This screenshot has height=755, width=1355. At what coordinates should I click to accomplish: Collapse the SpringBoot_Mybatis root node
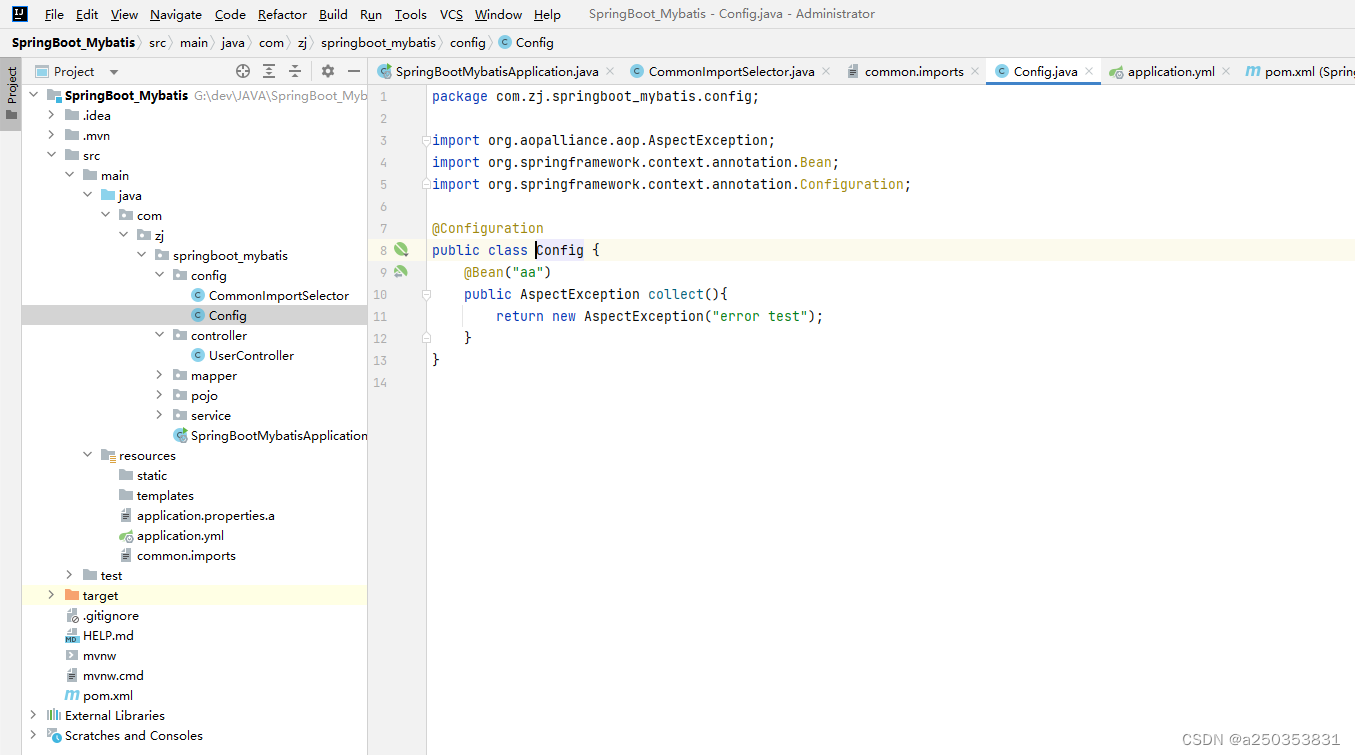(34, 95)
